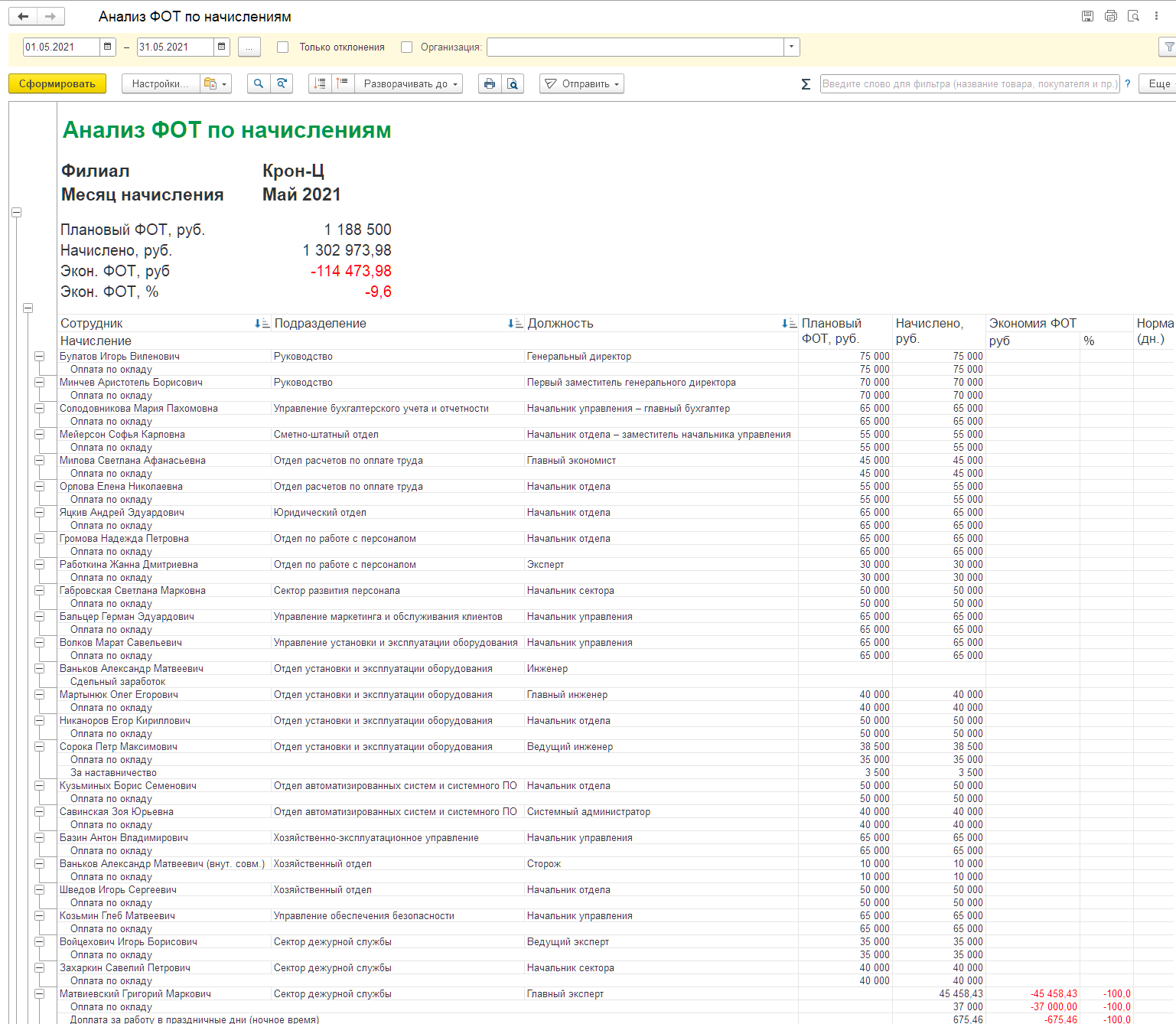Viewport: 1176px width, 1024px height.
Task: Select the Начислено, руб. column header
Action: [939, 331]
